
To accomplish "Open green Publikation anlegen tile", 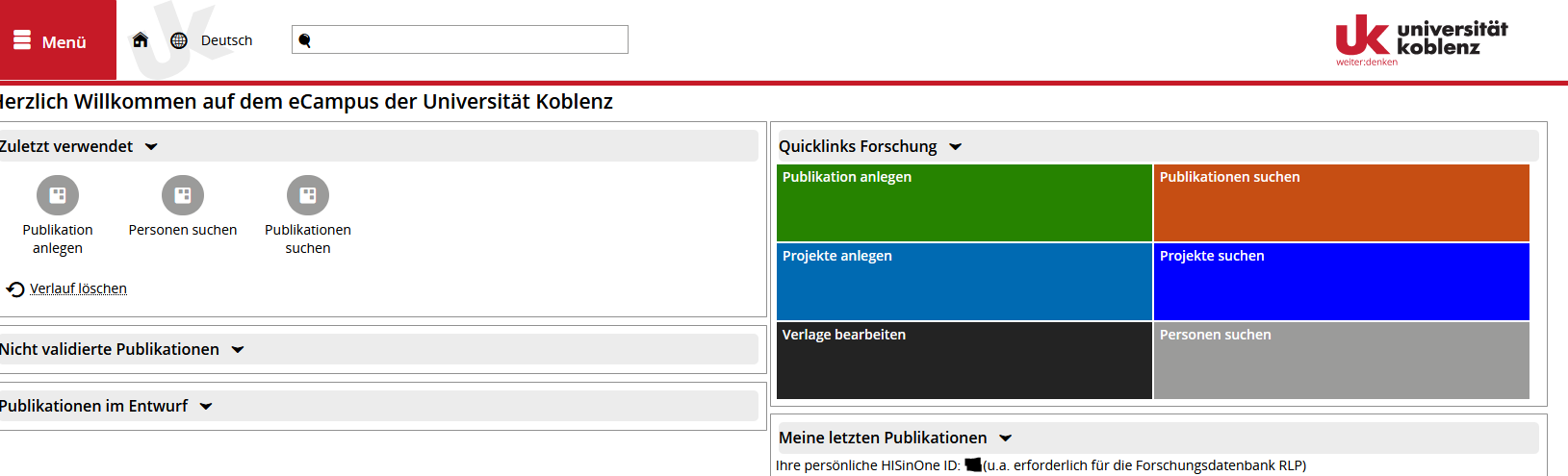I will coord(964,203).
